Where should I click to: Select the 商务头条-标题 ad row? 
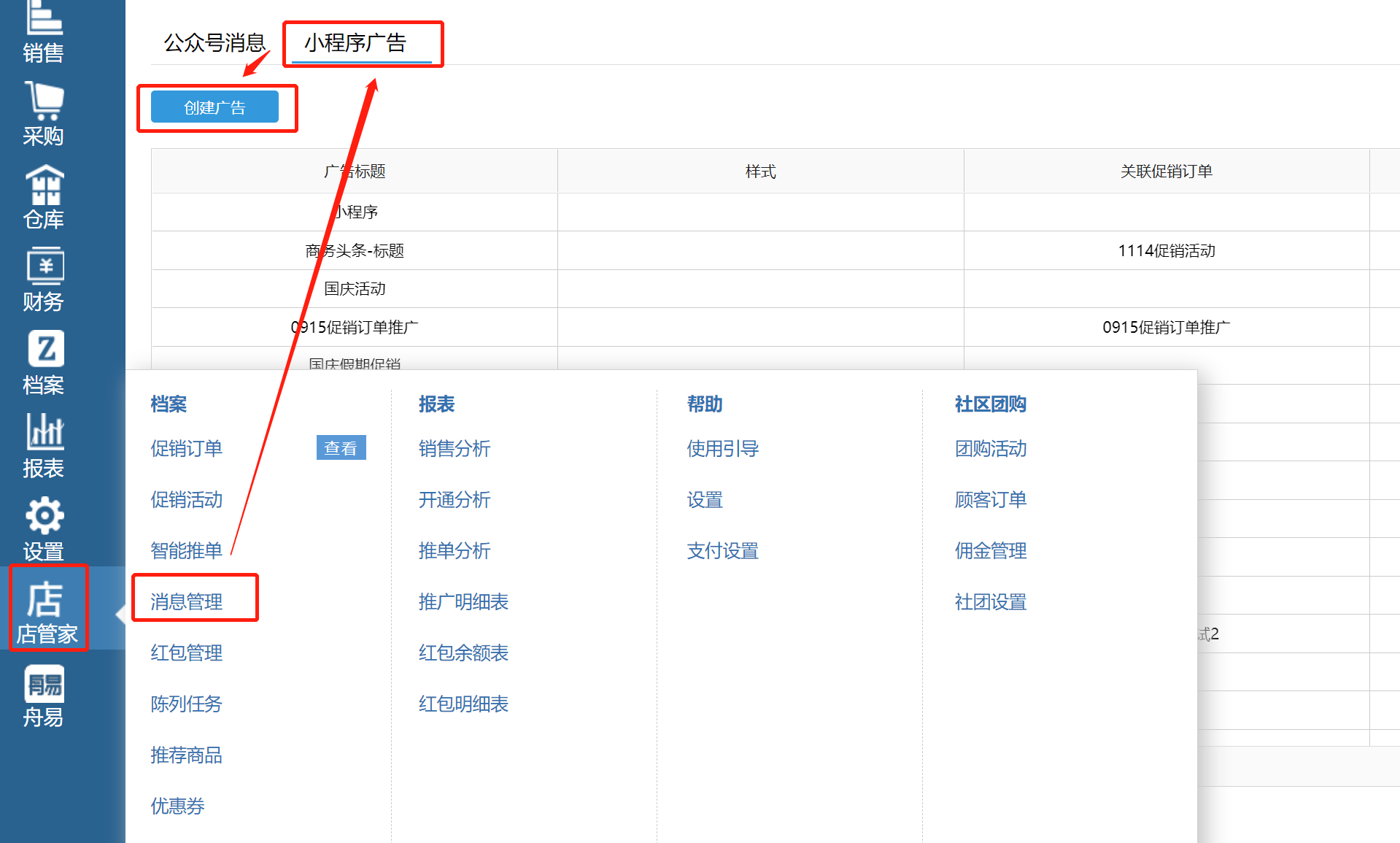(355, 250)
